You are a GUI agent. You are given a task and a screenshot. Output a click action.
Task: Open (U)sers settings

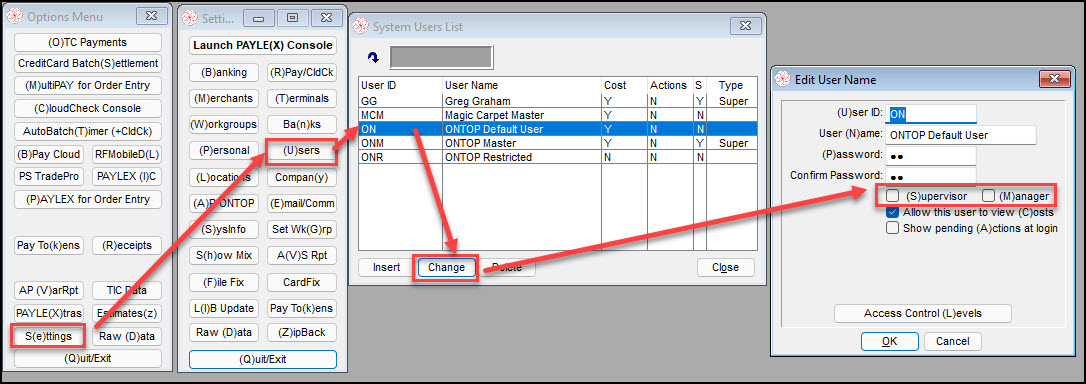coord(302,150)
